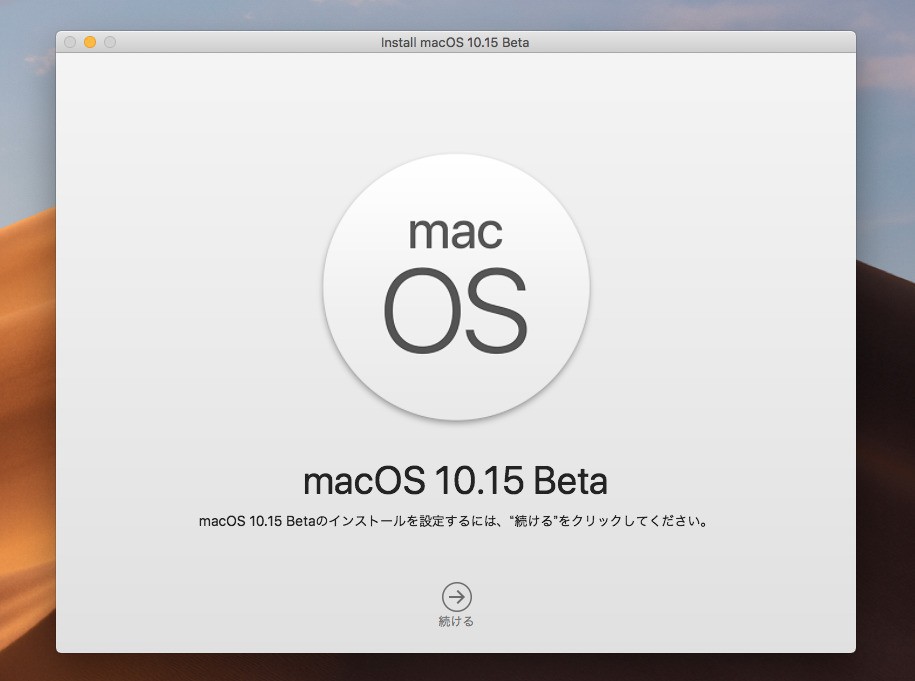Click the large macOS logo circle

pyautogui.click(x=456, y=287)
